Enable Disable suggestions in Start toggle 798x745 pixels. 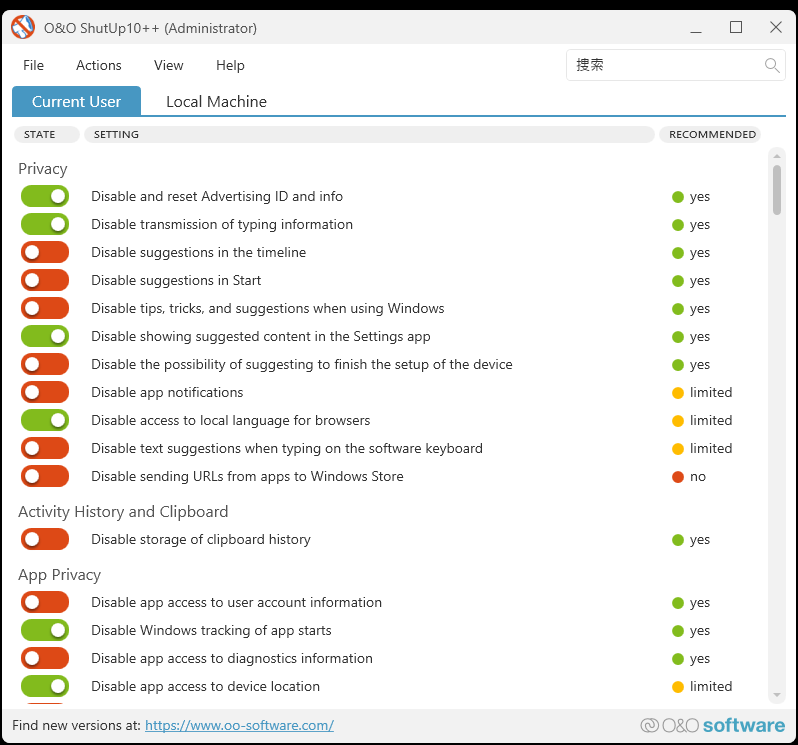(x=45, y=281)
